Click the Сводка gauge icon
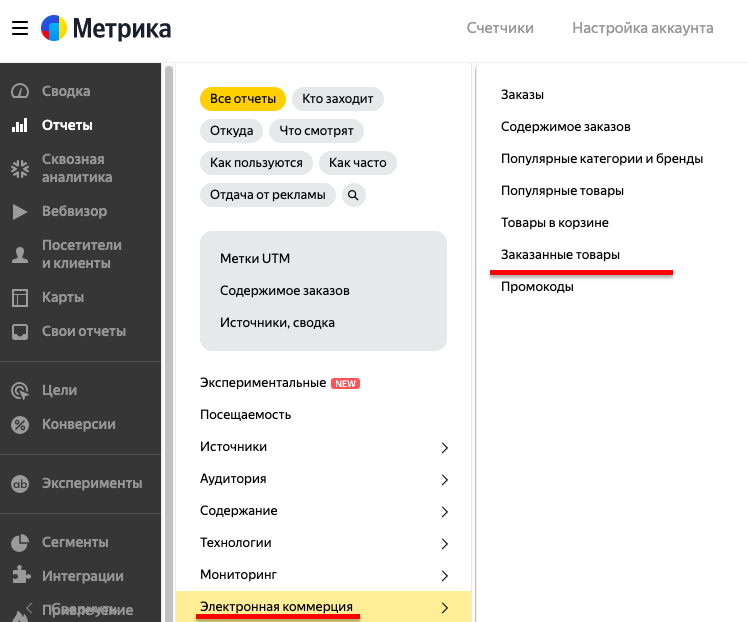The image size is (748, 622). click(20, 91)
